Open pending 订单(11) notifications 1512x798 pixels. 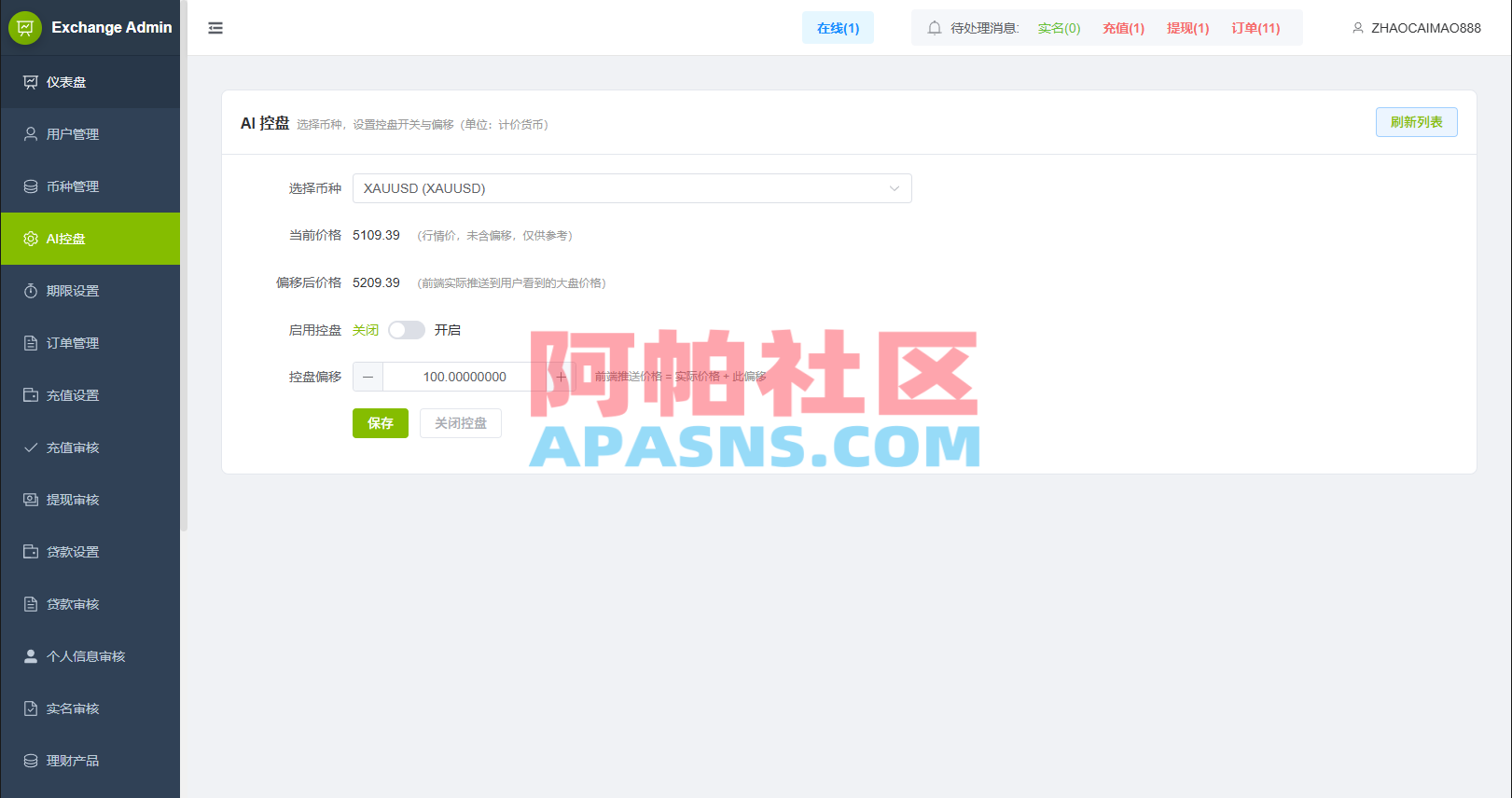tap(1255, 28)
